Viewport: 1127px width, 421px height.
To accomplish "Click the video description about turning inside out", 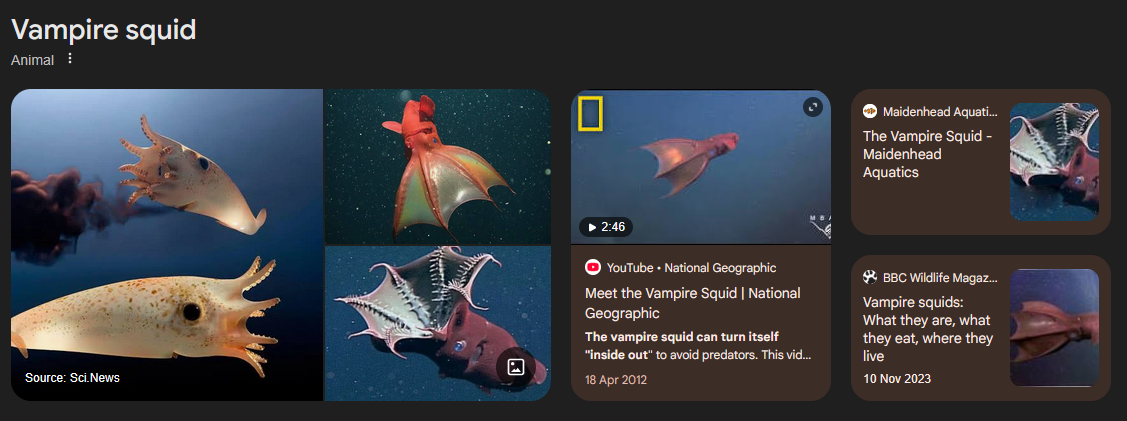I will coord(697,346).
